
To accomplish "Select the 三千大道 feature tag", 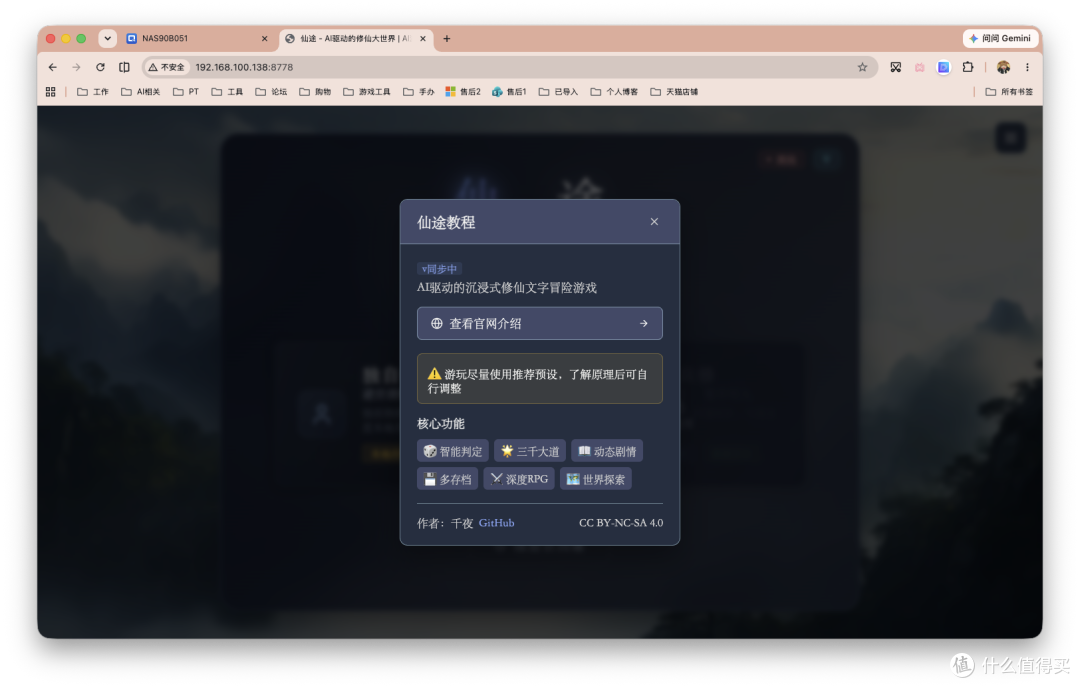I will [x=530, y=451].
